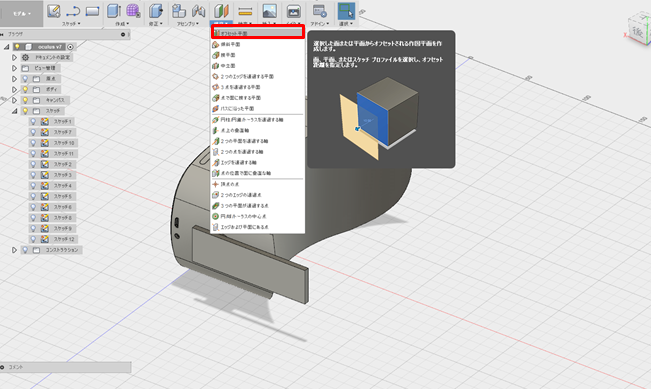Click the Create Sketch toolbar icon
This screenshot has height=389, width=651.
point(54,11)
